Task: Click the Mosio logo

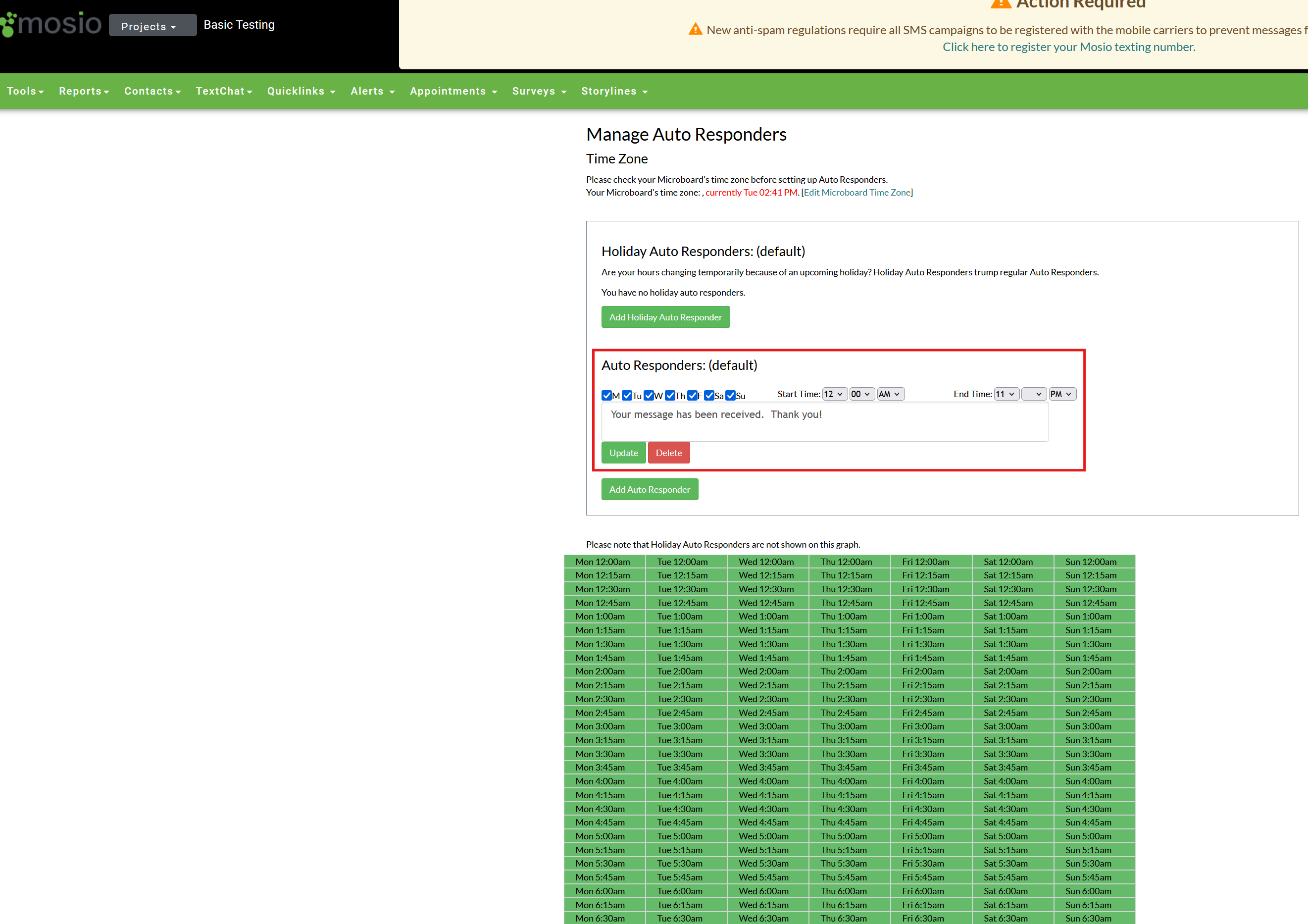Action: tap(50, 24)
